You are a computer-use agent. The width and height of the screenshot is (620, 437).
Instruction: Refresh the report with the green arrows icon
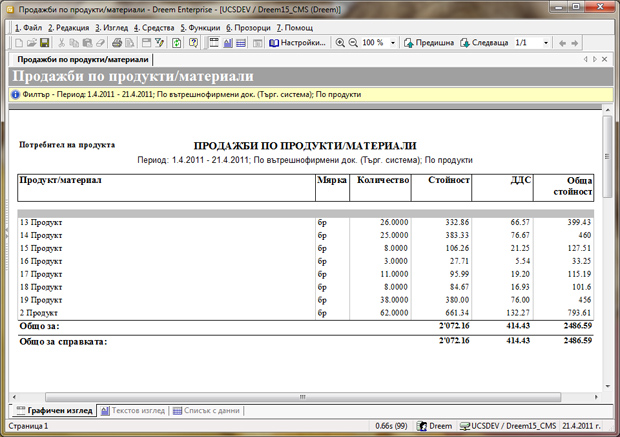(x=177, y=43)
